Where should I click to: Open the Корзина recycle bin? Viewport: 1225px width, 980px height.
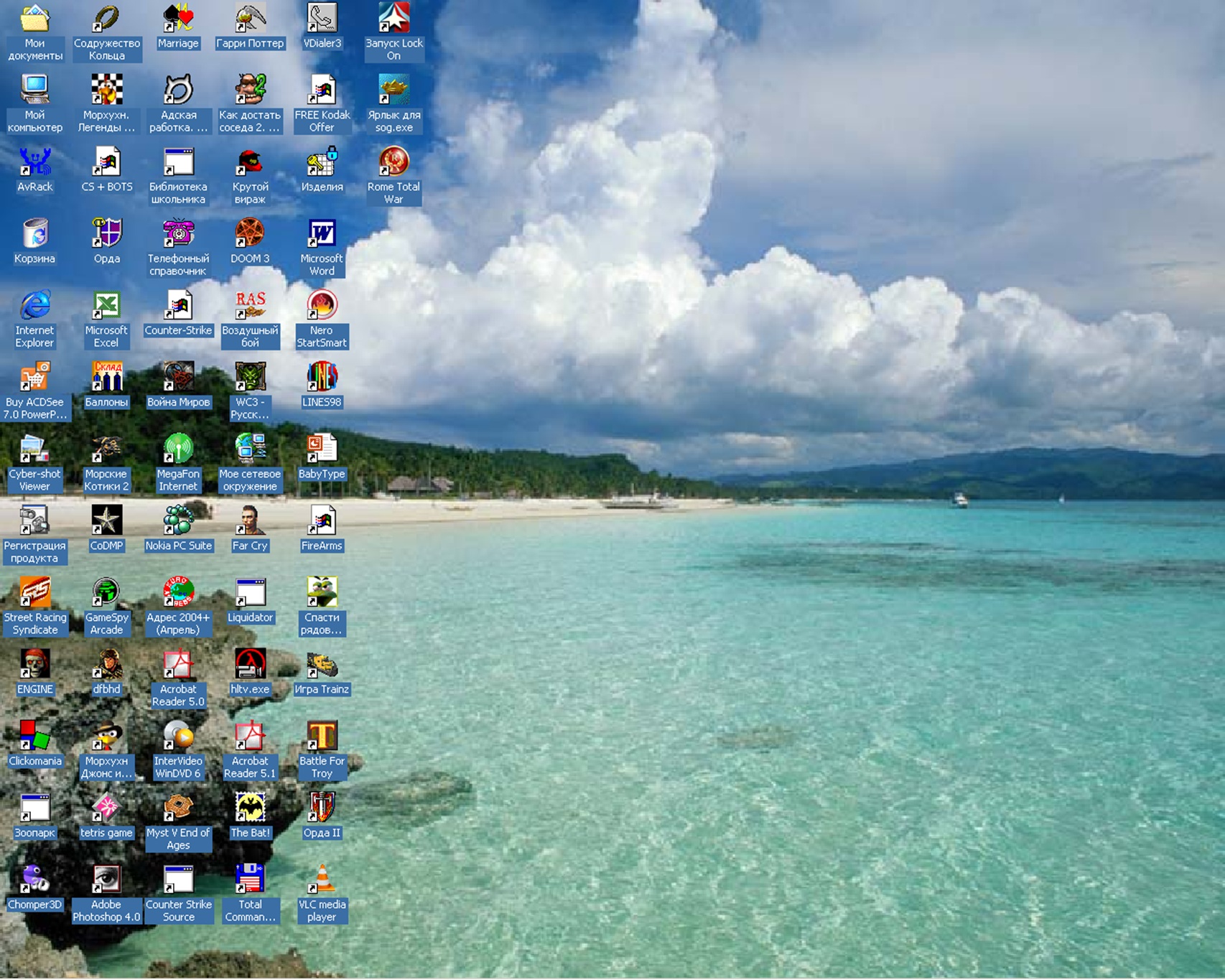(x=34, y=233)
